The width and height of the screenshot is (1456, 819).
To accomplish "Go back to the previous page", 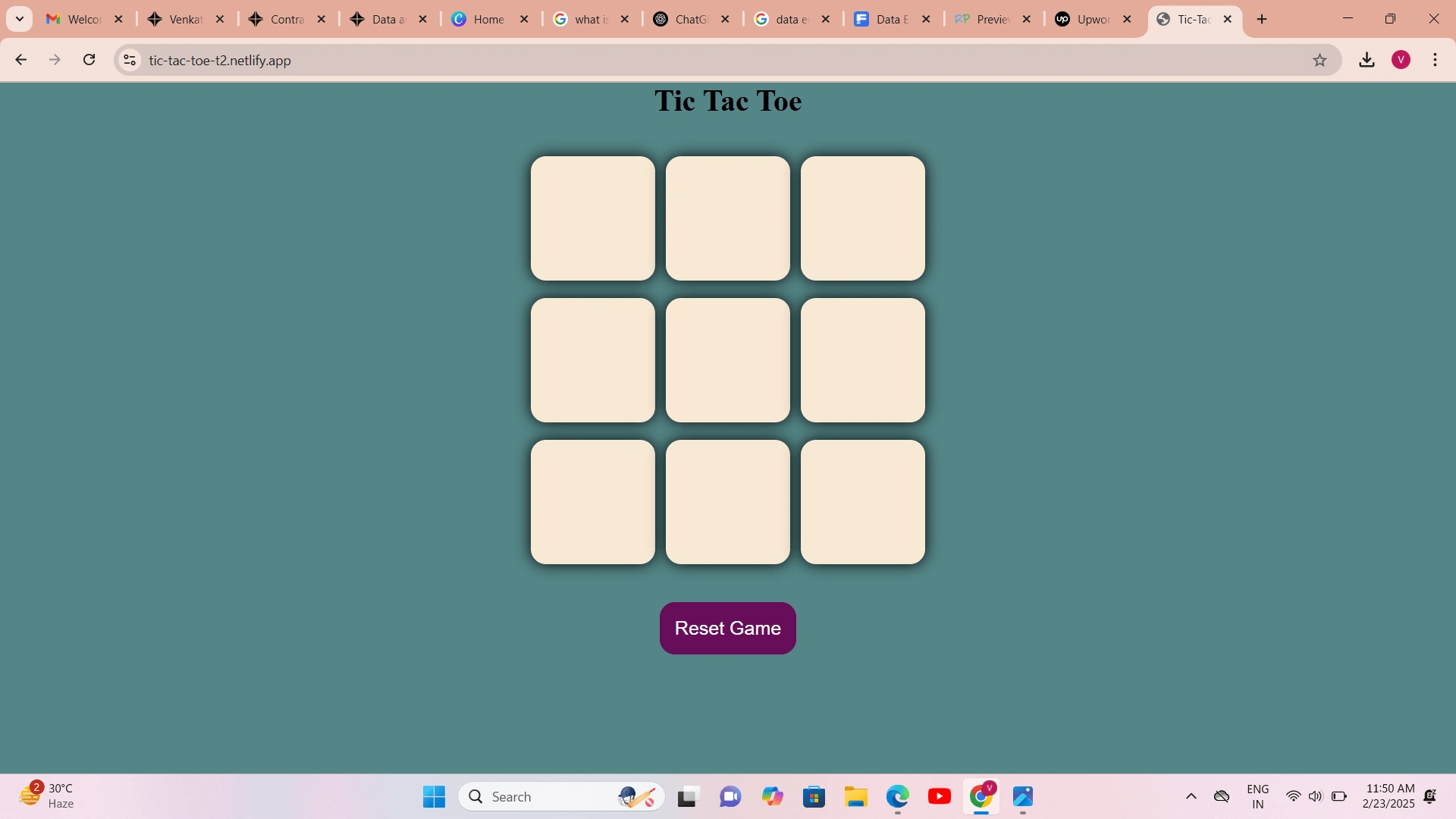I will pyautogui.click(x=21, y=60).
